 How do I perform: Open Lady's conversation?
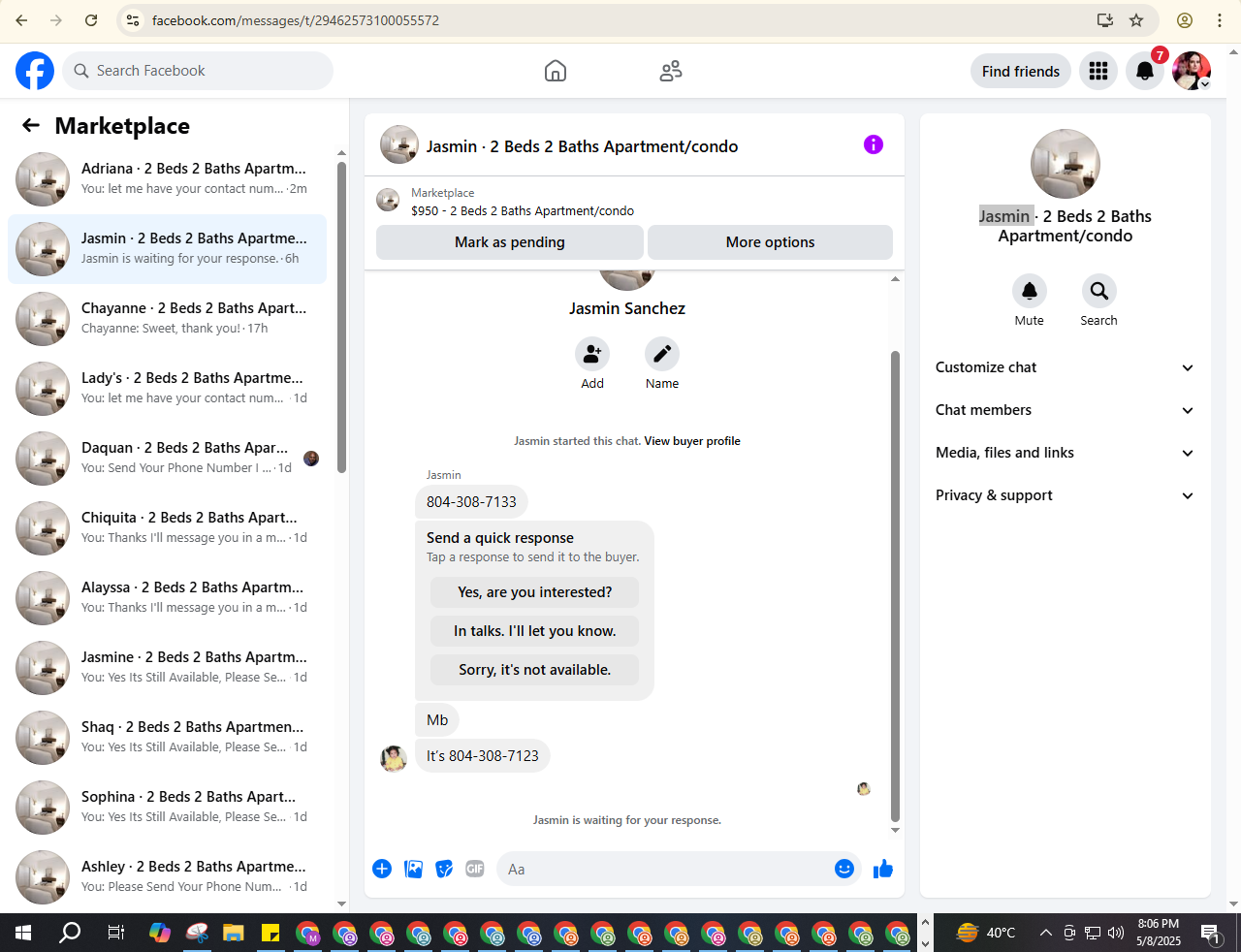click(167, 389)
